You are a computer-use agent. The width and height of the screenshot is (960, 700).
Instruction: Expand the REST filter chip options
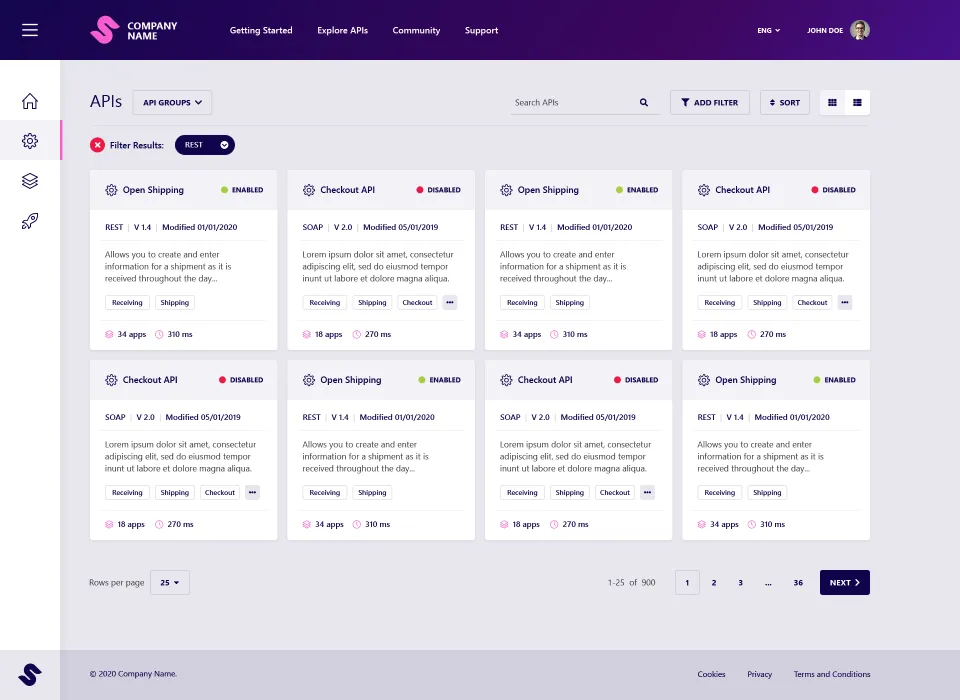[225, 144]
